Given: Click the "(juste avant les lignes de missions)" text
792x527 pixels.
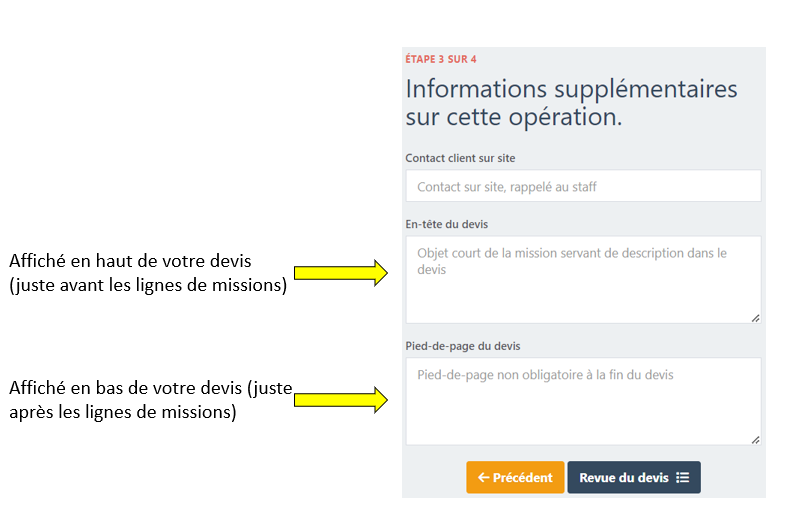Looking at the screenshot, I should coord(148,286).
